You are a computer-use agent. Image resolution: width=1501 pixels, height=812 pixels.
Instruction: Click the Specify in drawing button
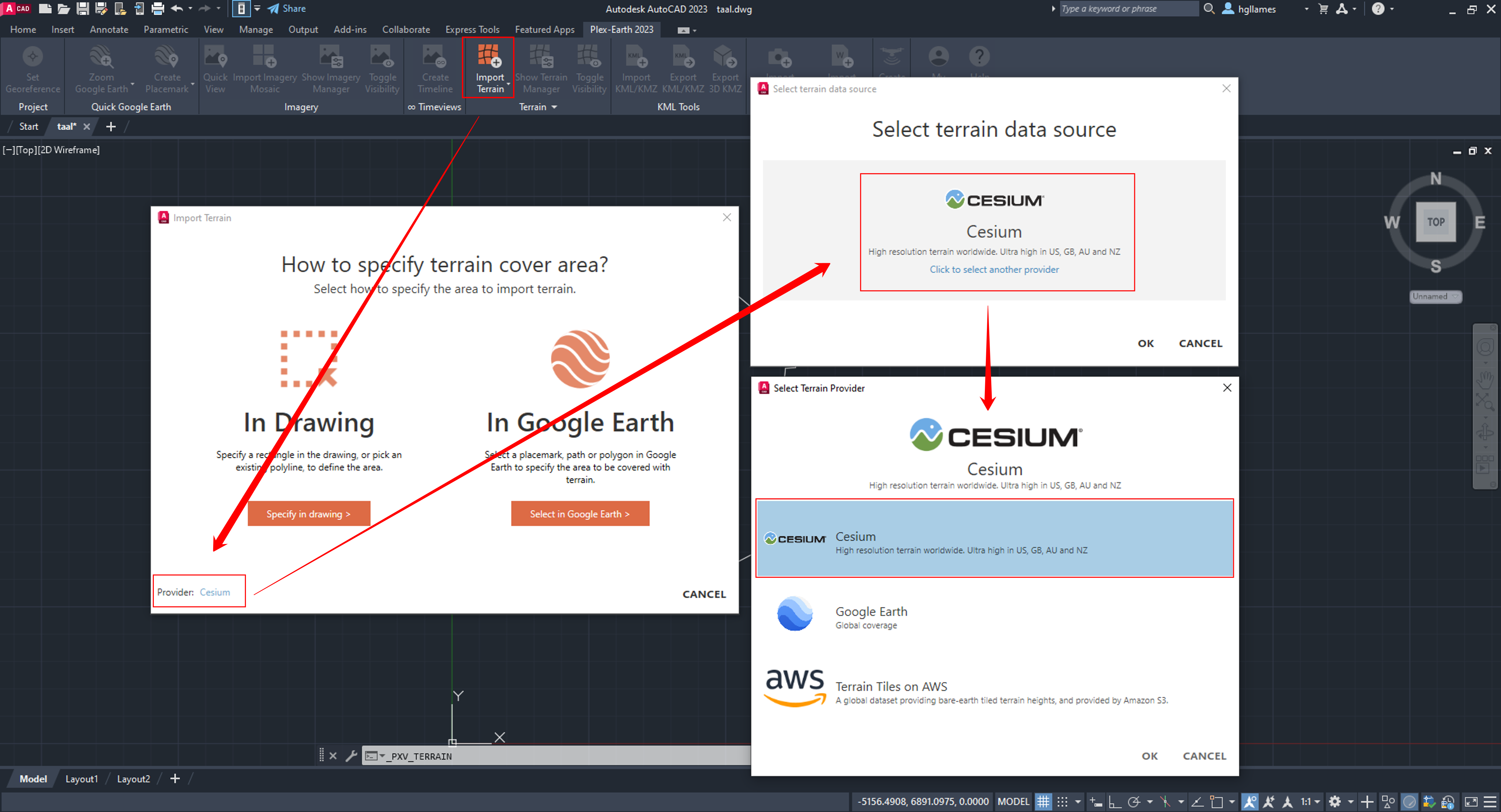(x=309, y=514)
